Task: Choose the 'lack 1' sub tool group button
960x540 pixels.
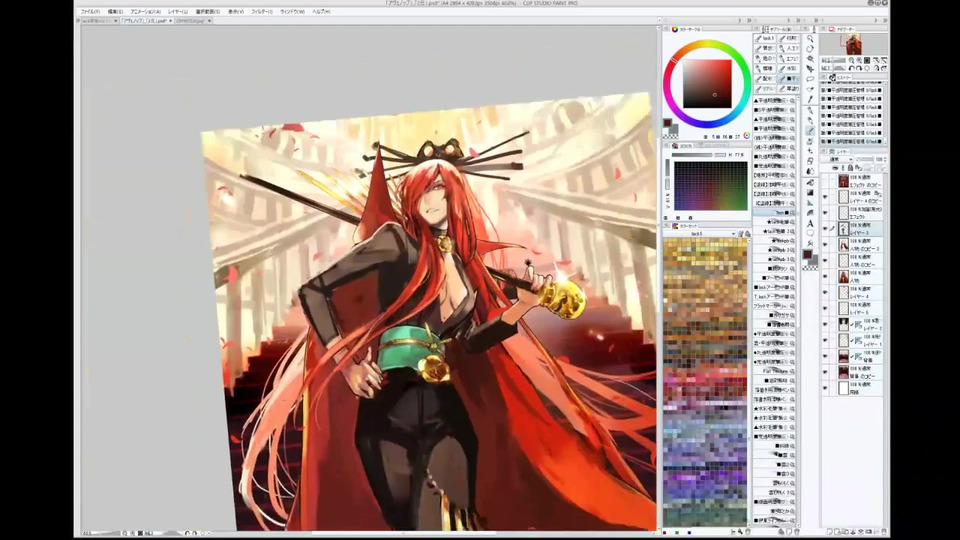Action: click(765, 38)
